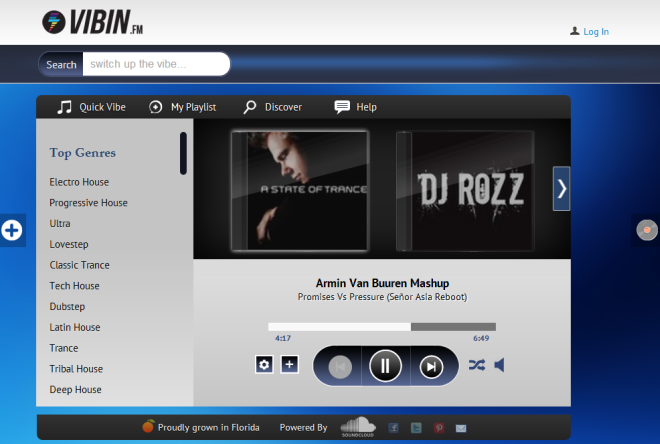660x444 pixels.
Task: Expand the left side plus panel
Action: (12, 230)
